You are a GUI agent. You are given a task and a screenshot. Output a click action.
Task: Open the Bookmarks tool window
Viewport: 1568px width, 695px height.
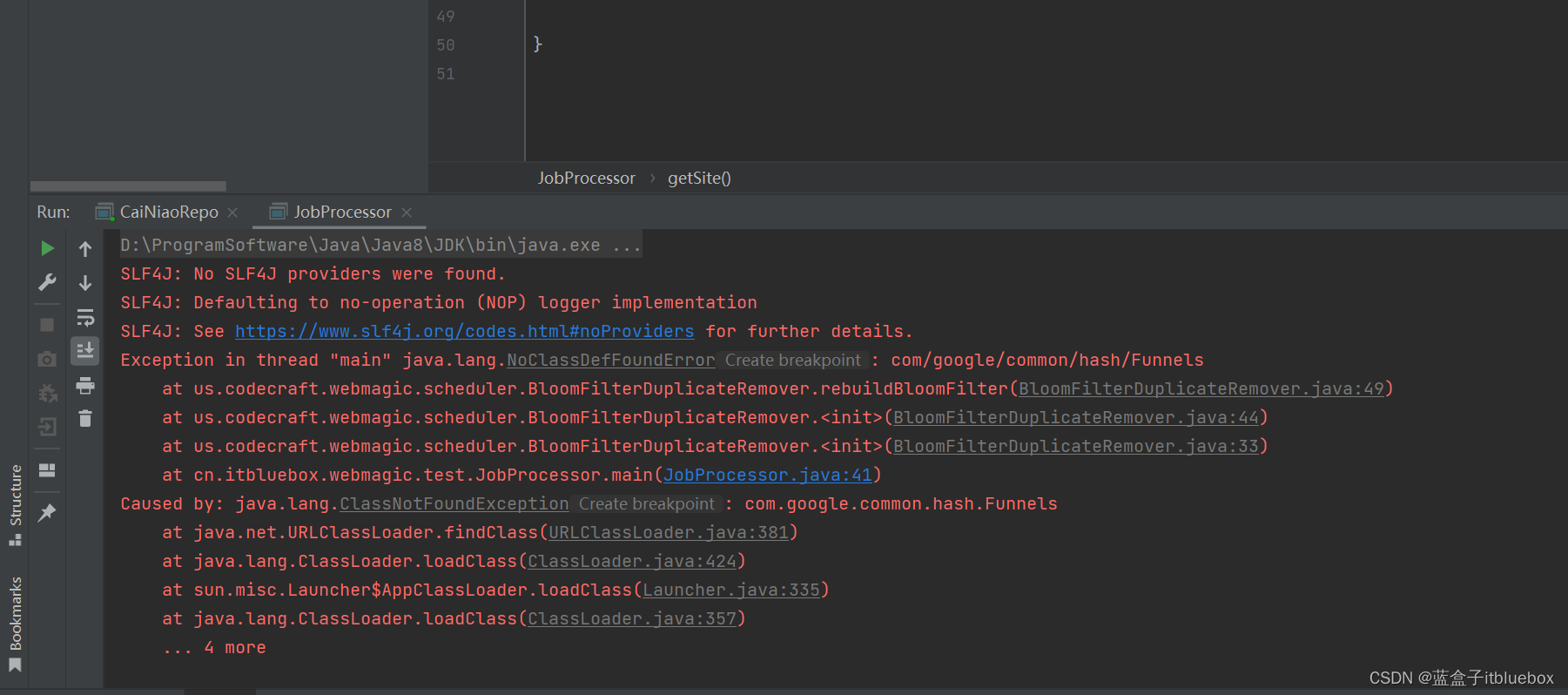tap(15, 624)
